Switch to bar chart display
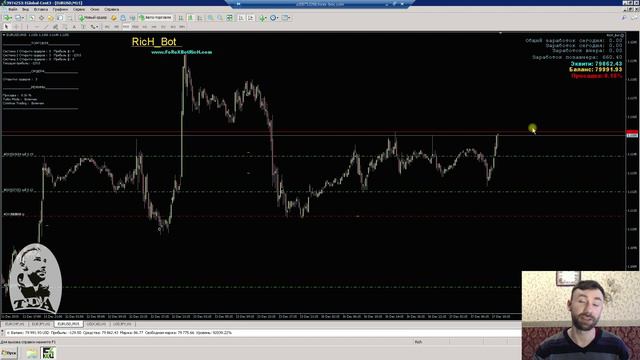Screen dimensions: 640x360 coord(181,18)
